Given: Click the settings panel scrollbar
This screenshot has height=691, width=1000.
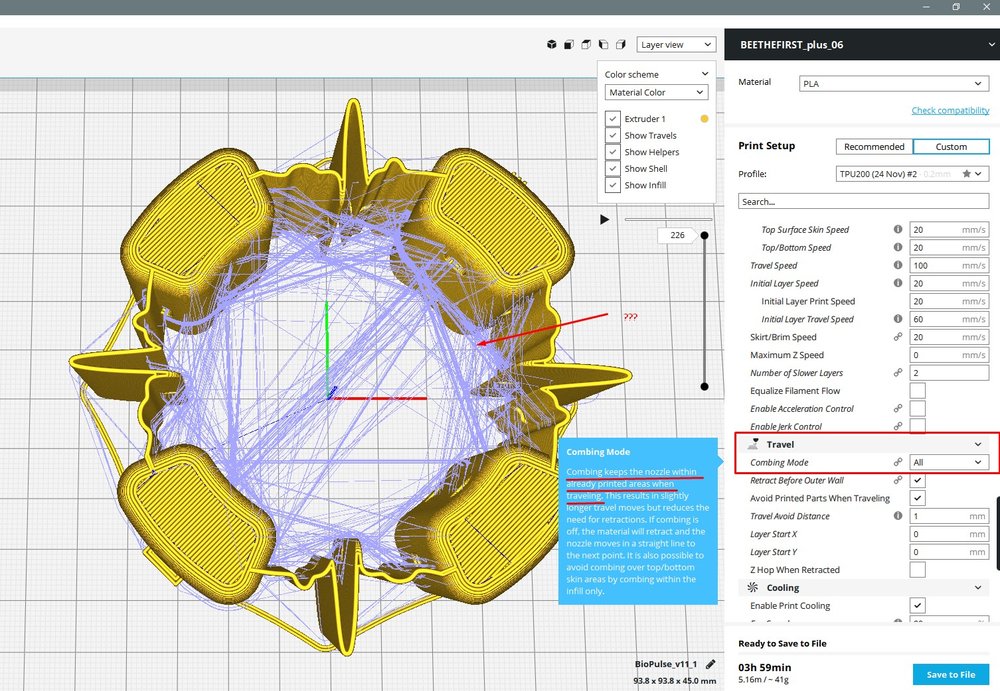Looking at the screenshot, I should pos(997,533).
